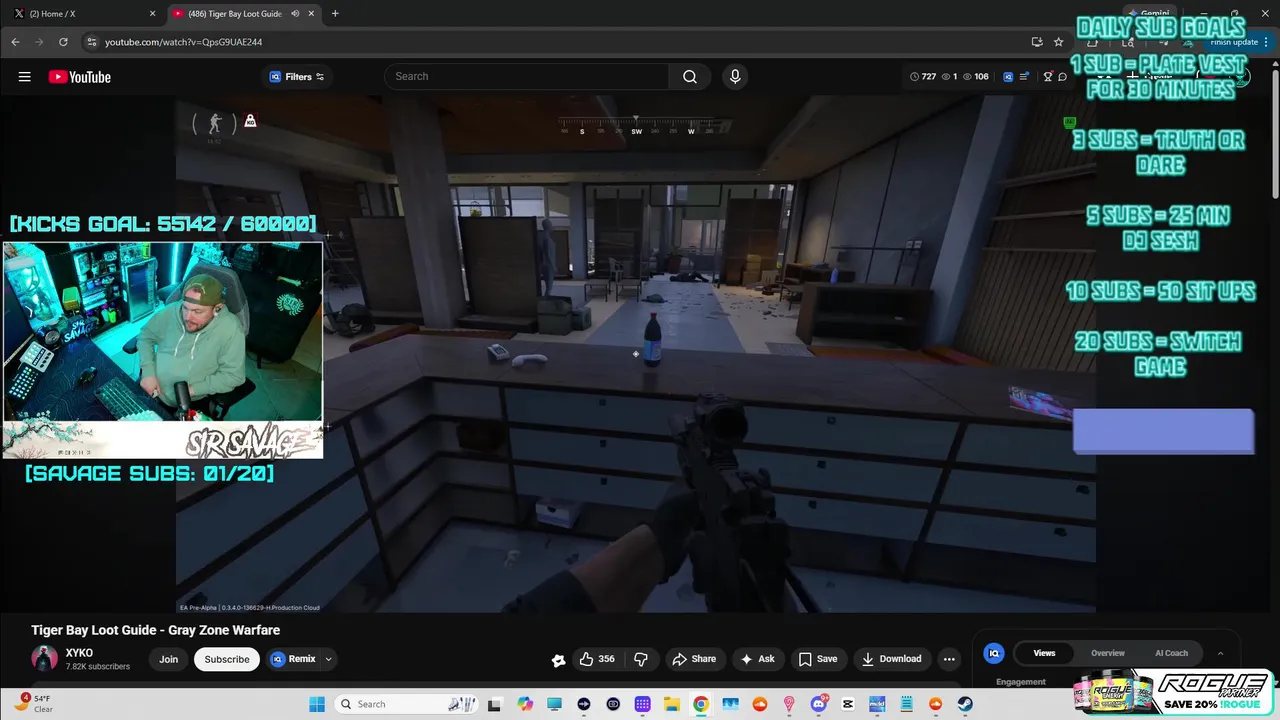Open the YouTube hamburger guide menu
Screen dimensions: 1280x720
pos(24,77)
